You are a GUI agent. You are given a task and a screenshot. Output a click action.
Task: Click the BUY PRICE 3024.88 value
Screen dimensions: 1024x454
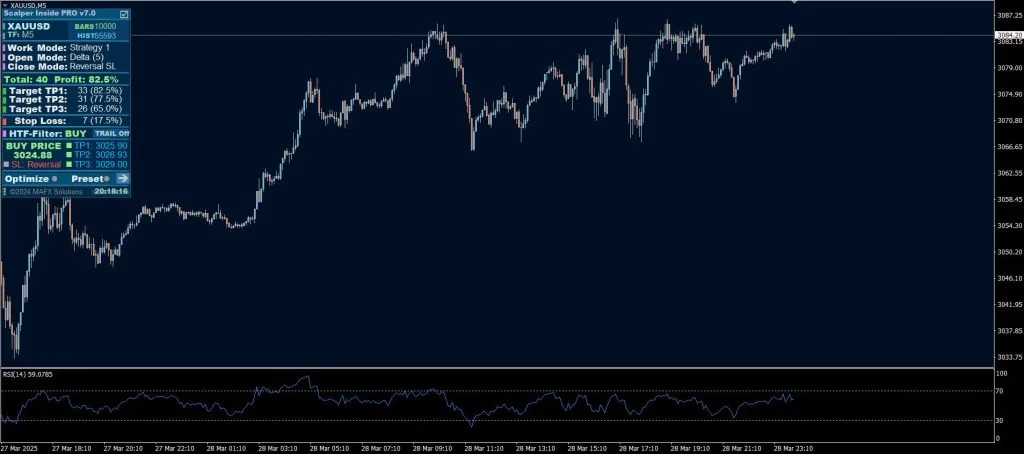pos(33,155)
